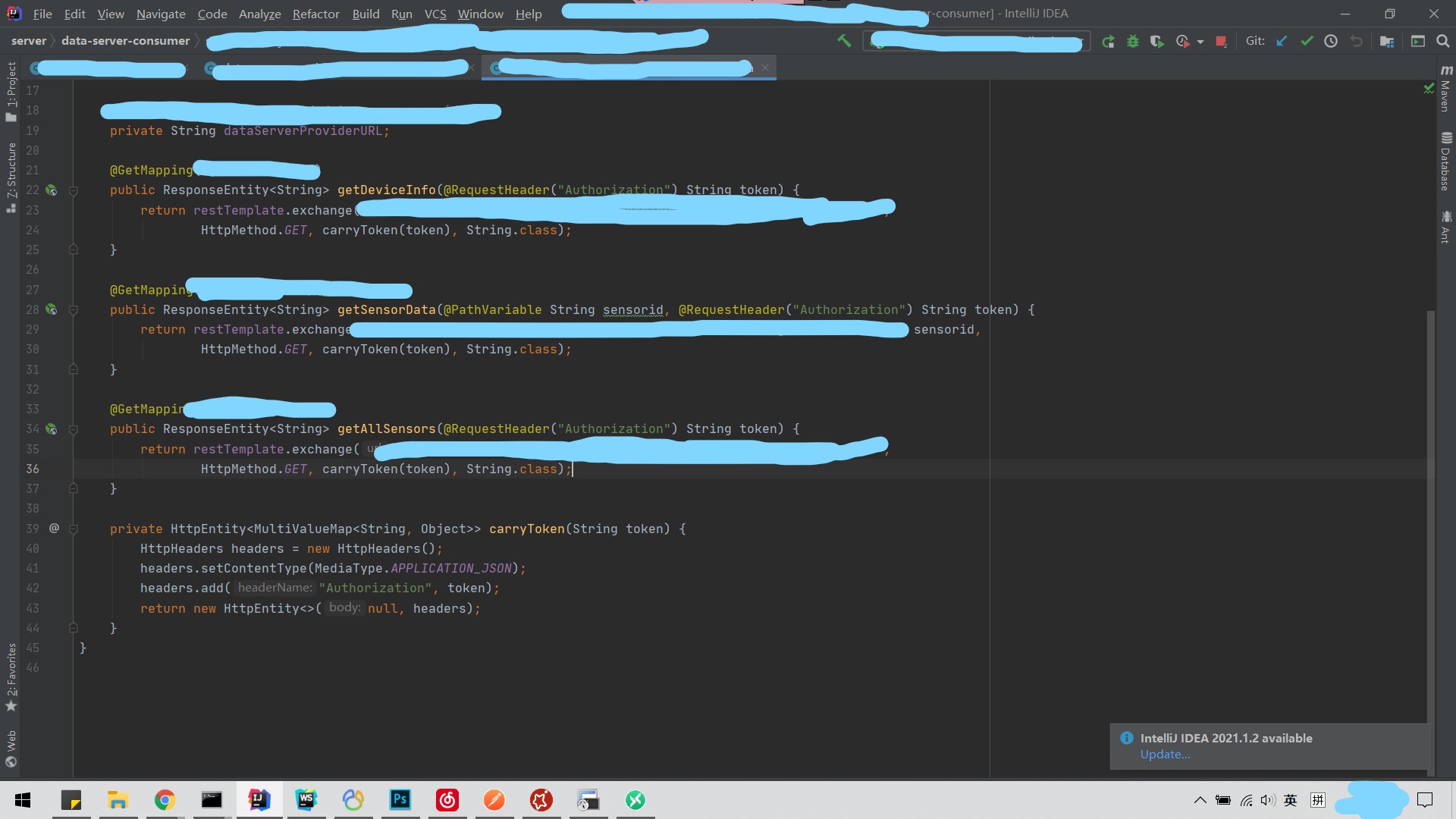Viewport: 1456px width, 819px height.
Task: Click data-server-consumer breadcrumb
Action: [x=125, y=41]
